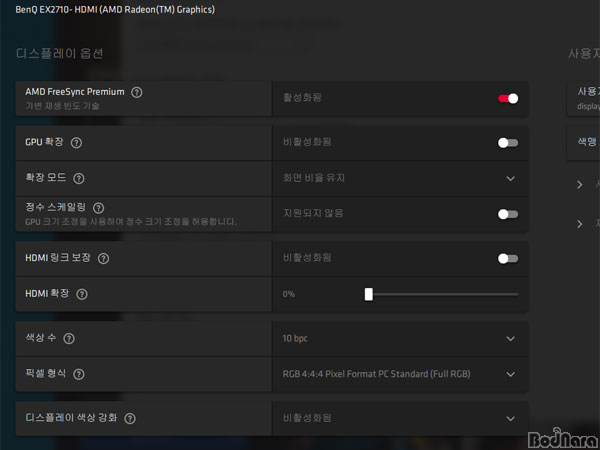Open help icon beside HDMI 확장

pos(82,294)
